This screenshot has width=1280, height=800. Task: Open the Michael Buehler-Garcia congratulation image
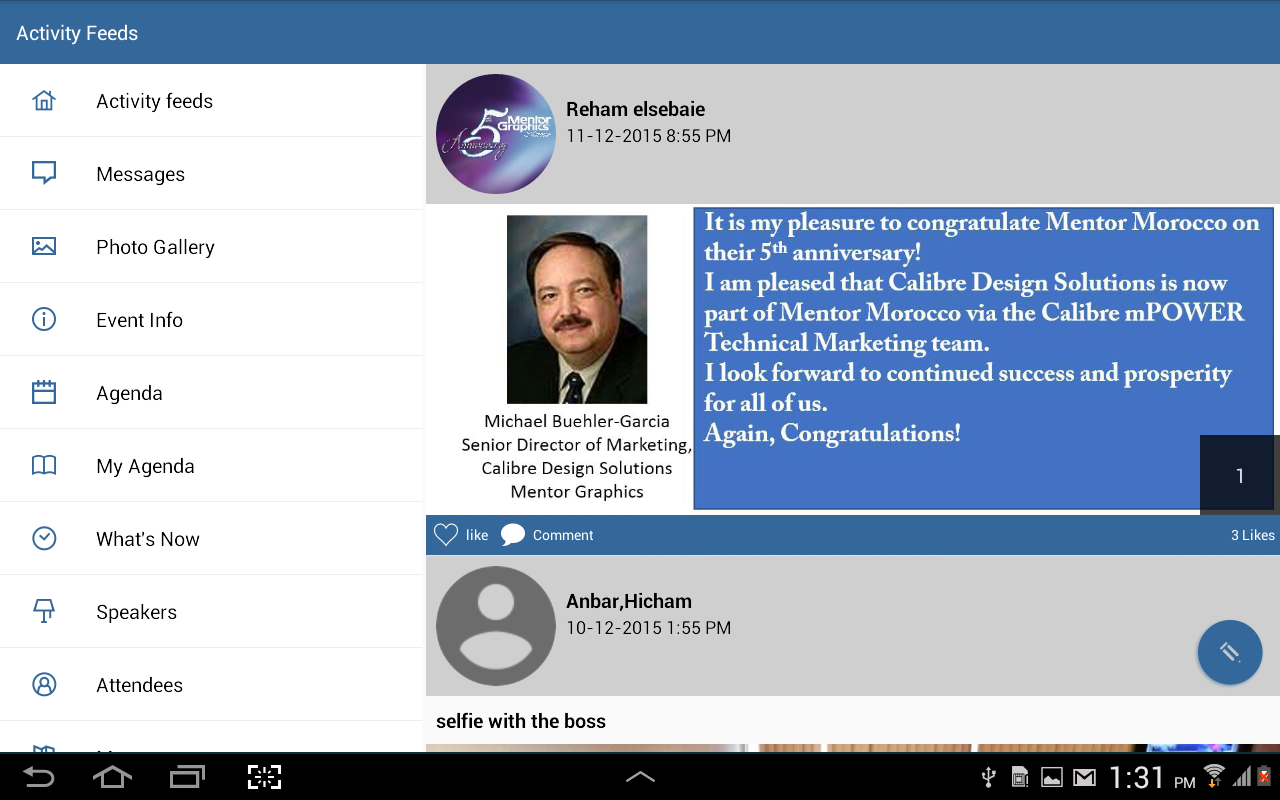pos(853,358)
